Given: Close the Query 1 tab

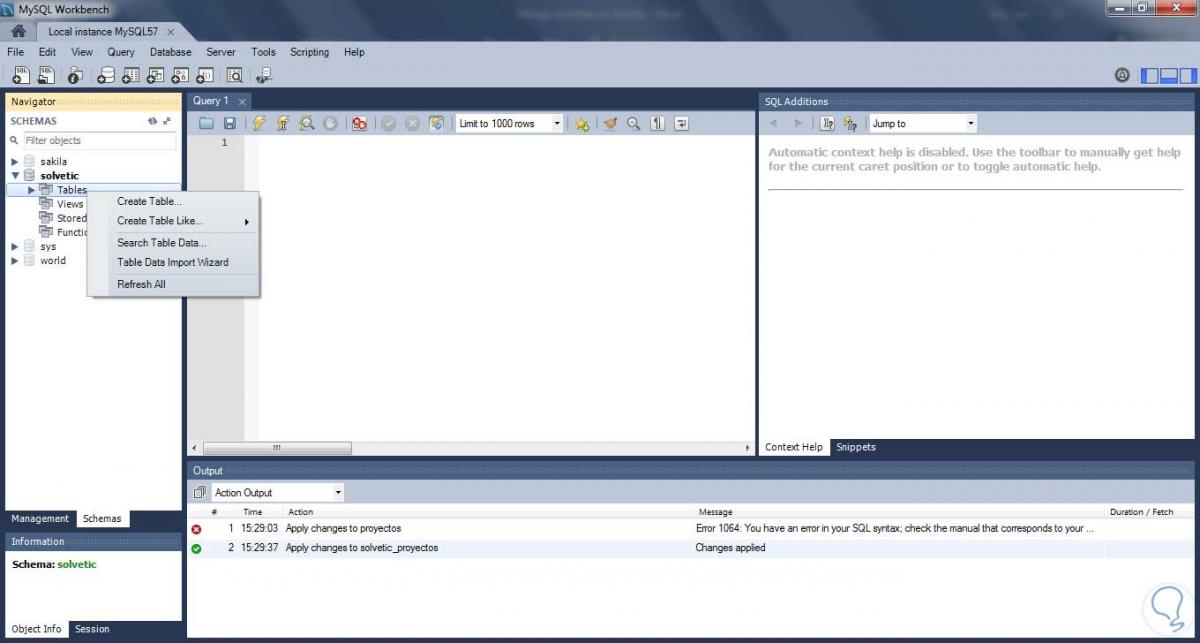Looking at the screenshot, I should pos(242,101).
